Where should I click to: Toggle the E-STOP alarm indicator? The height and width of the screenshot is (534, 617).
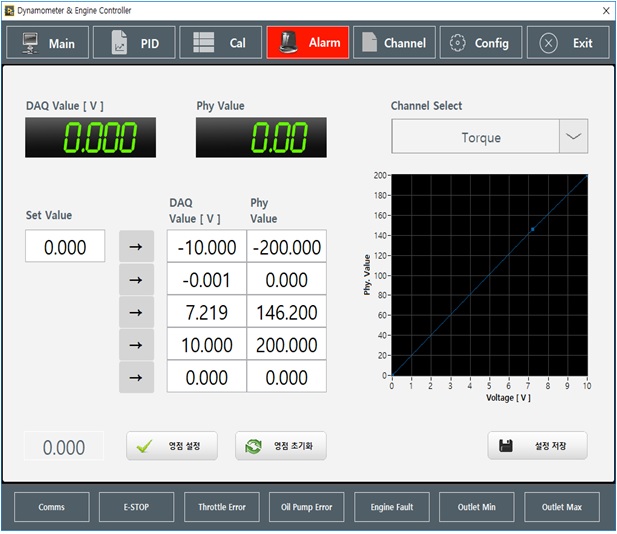[135, 507]
